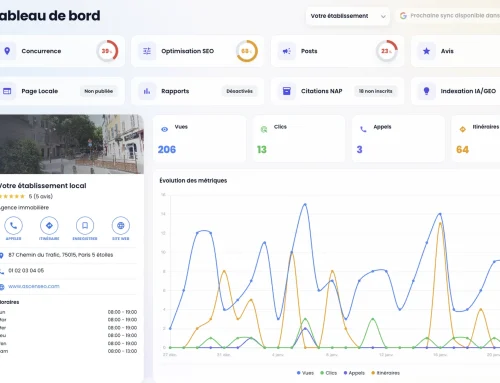Click the Google logo next to sync message

tap(403, 16)
